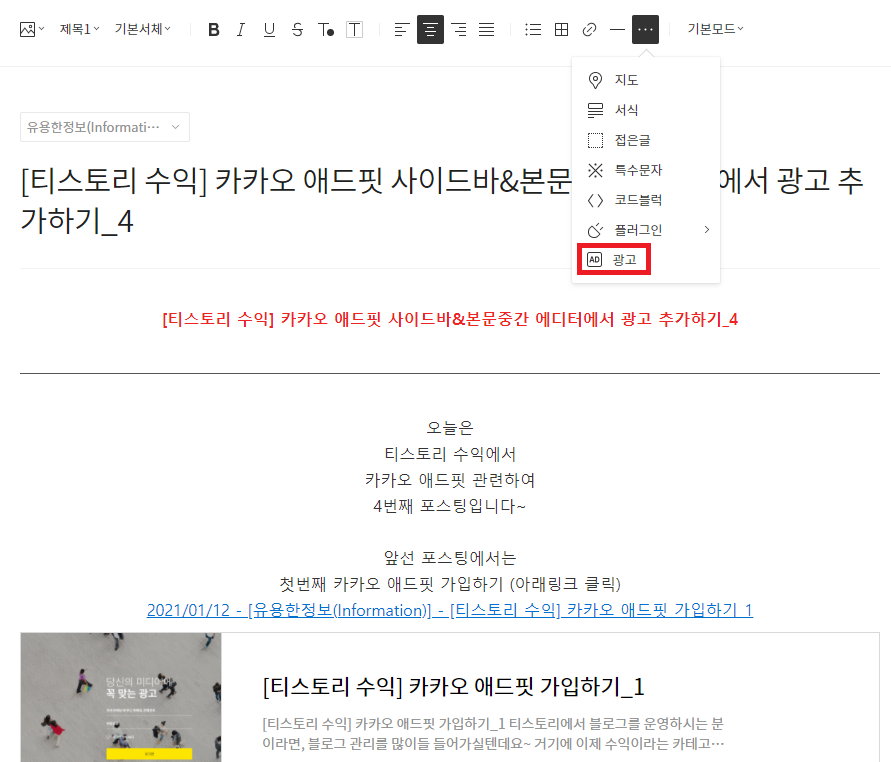Click the folded text dashed box icon

pos(595,140)
